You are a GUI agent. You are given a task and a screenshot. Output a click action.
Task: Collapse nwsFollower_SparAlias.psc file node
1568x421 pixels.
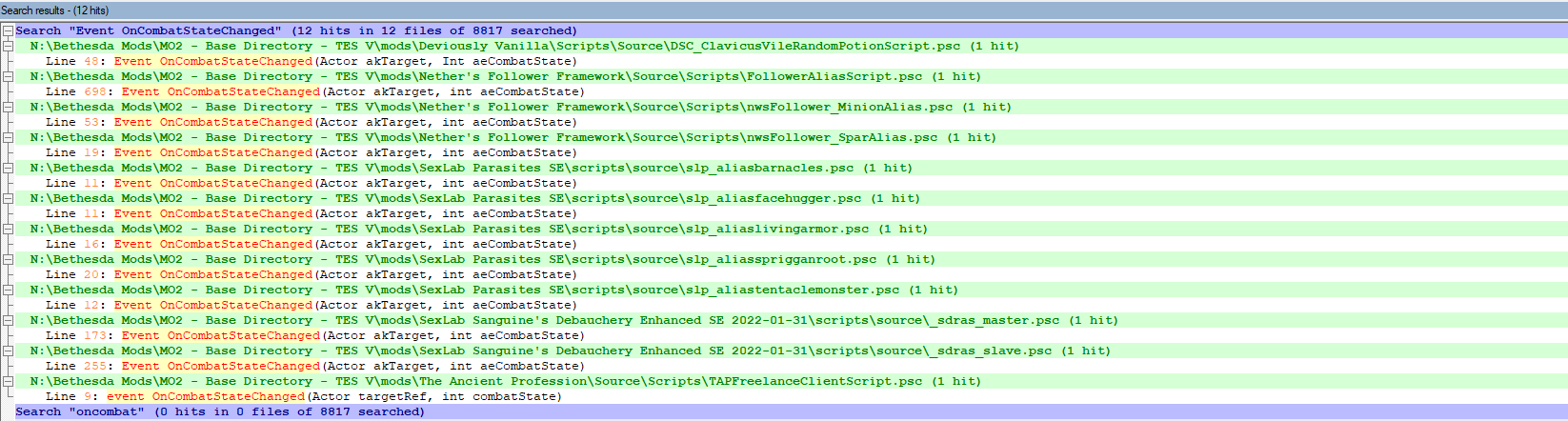[x=8, y=137]
